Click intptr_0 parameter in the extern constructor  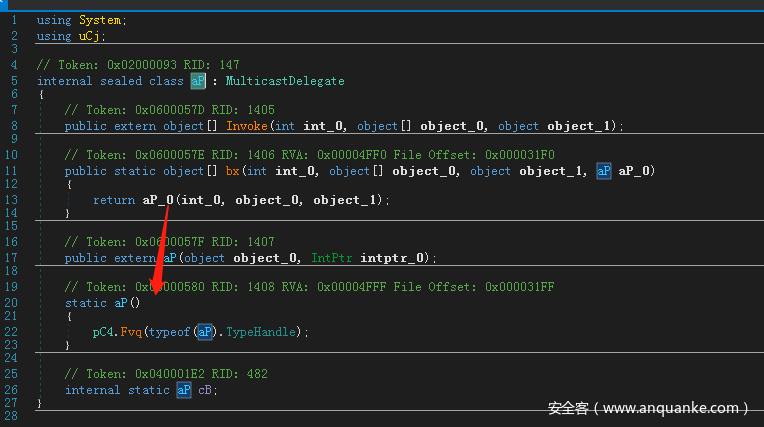(394, 258)
